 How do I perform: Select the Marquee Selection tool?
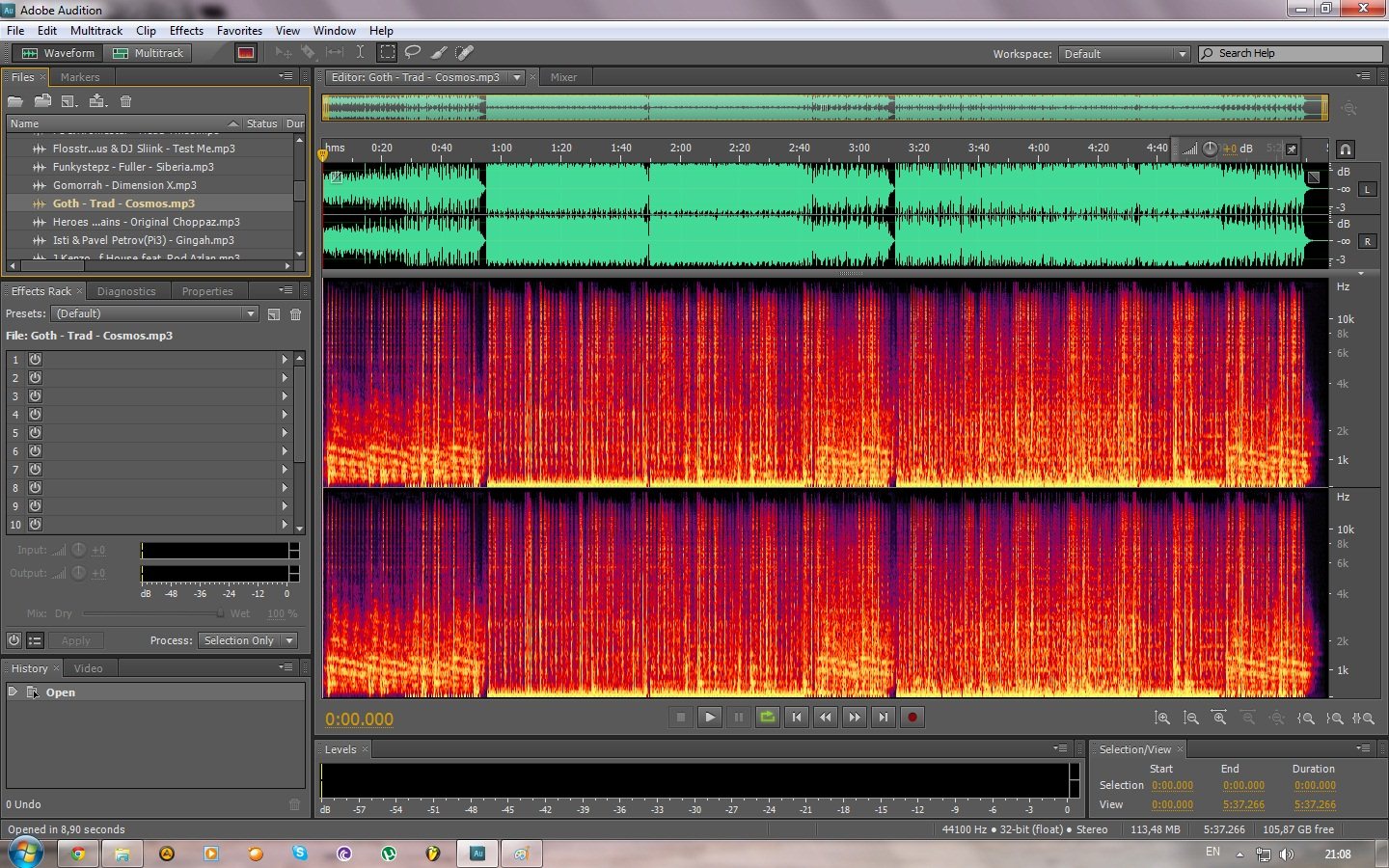point(387,52)
